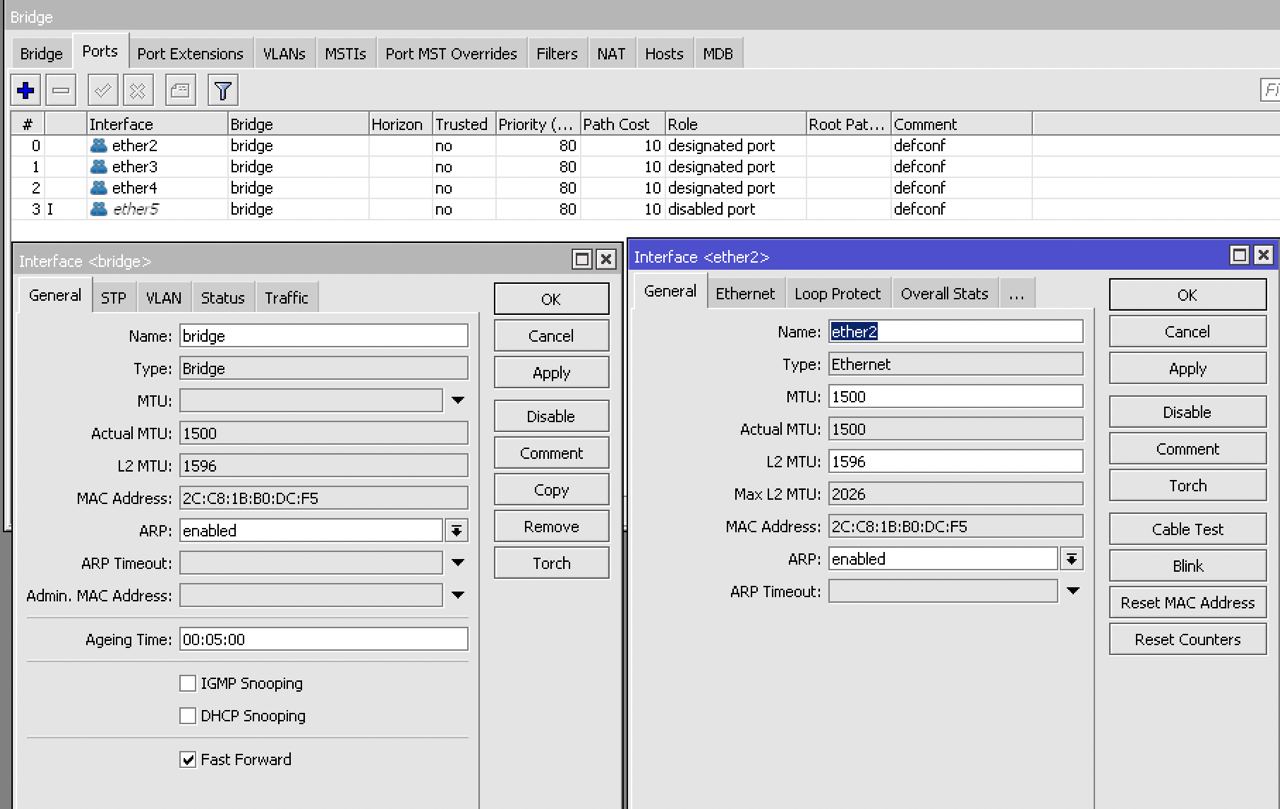Screen dimensions: 1280x809
Task: Click the ether2 MTU input field
Action: pyautogui.click(x=956, y=396)
